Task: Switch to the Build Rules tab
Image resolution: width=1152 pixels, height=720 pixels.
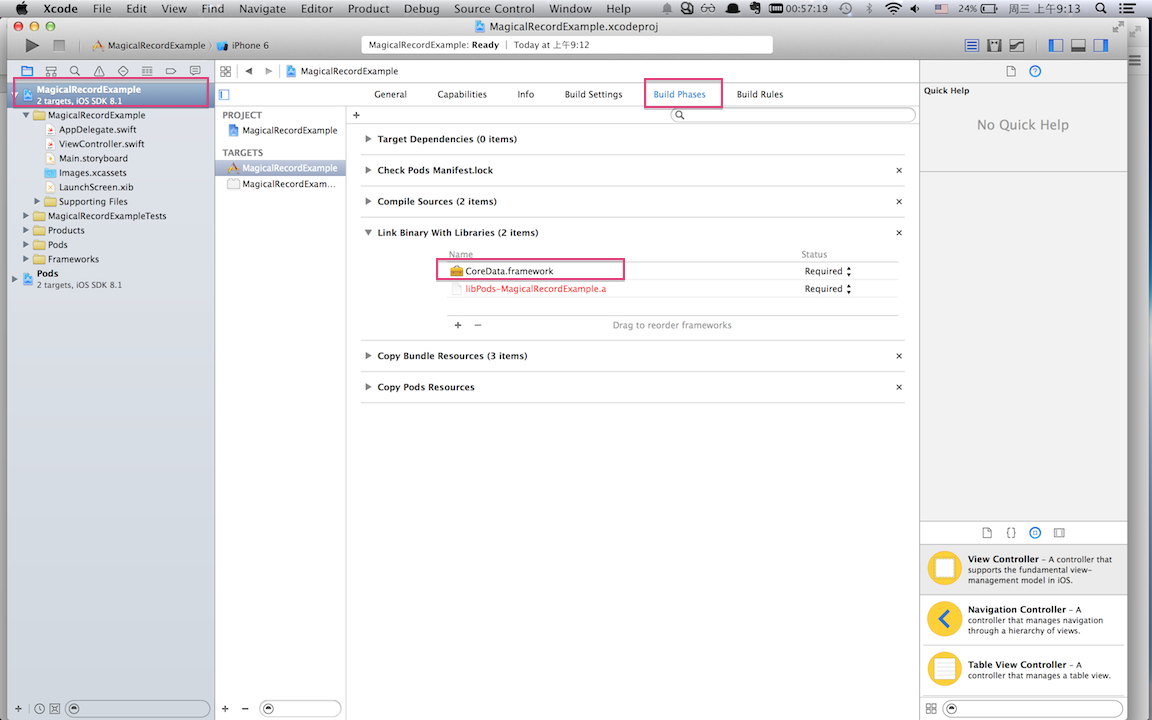Action: coord(760,95)
